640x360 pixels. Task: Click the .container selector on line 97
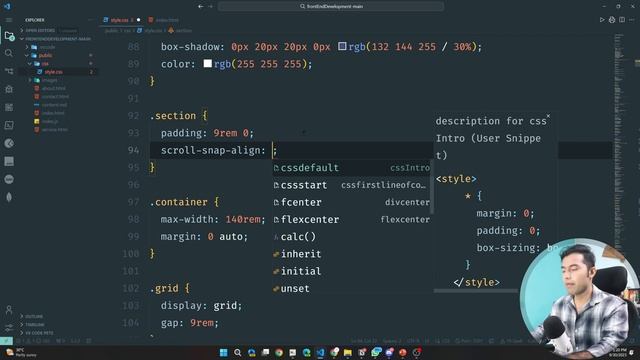[x=178, y=202]
